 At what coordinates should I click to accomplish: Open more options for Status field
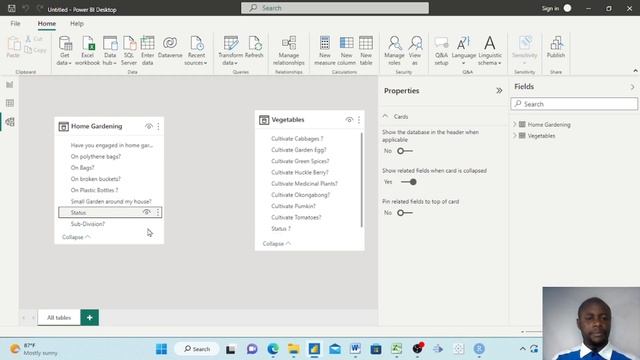pos(158,212)
